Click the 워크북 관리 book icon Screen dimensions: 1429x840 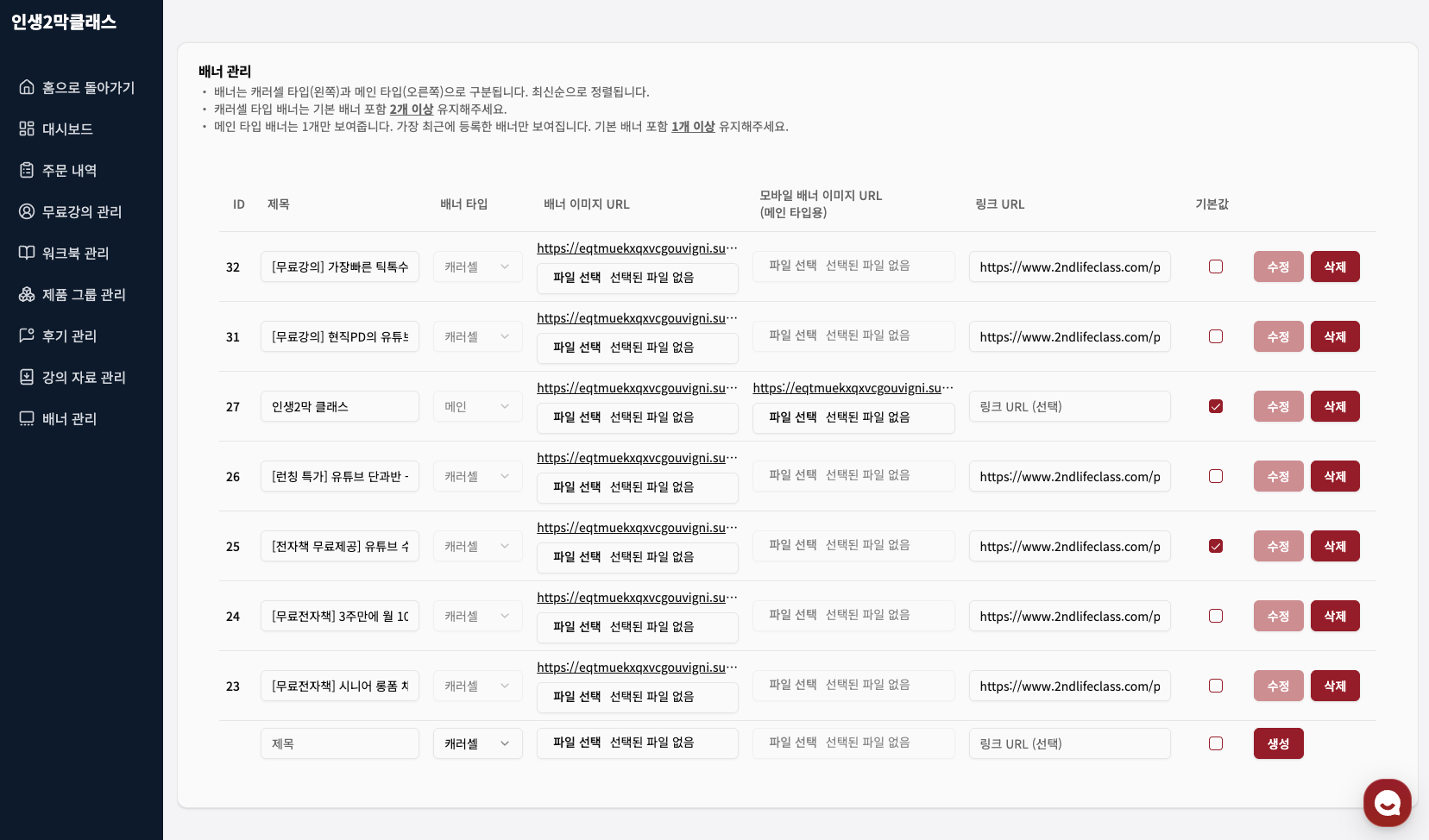27,253
